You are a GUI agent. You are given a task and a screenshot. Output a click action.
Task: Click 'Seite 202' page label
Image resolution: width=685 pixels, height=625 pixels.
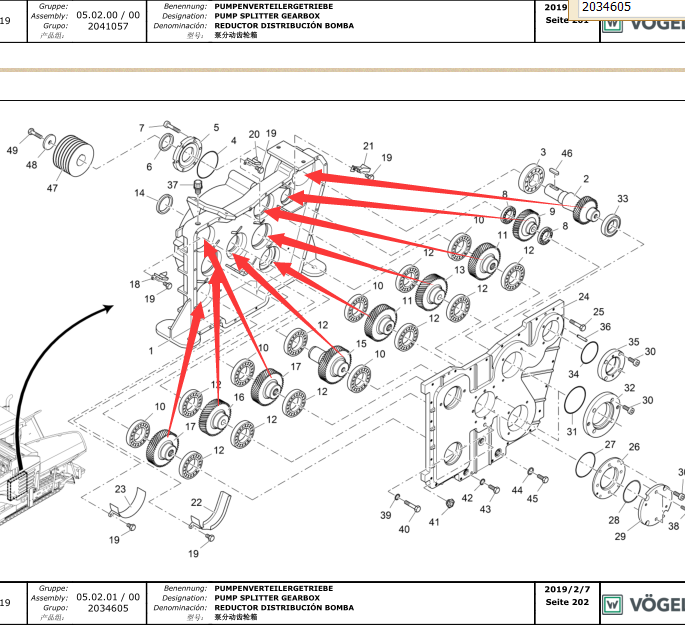point(567,602)
